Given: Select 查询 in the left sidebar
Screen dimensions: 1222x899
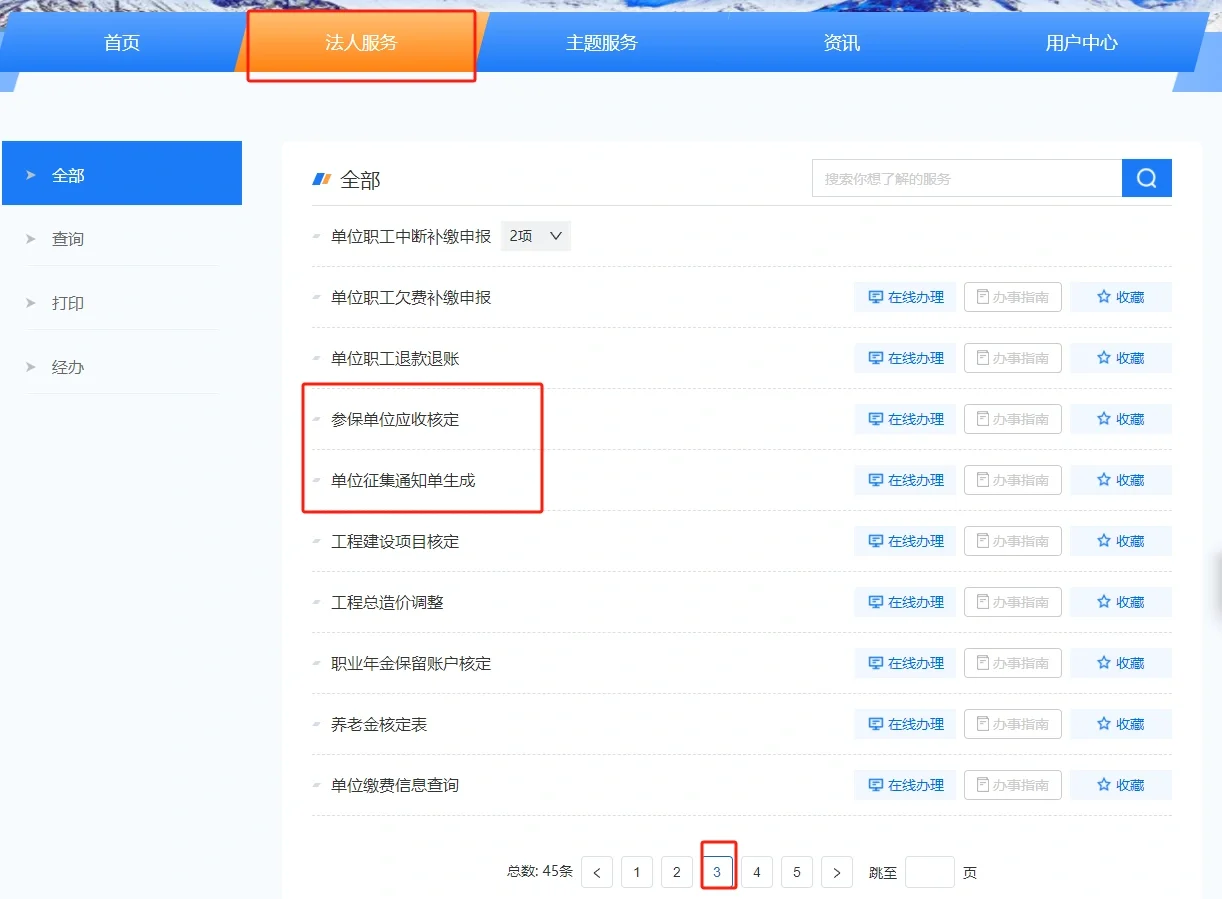Looking at the screenshot, I should [68, 239].
